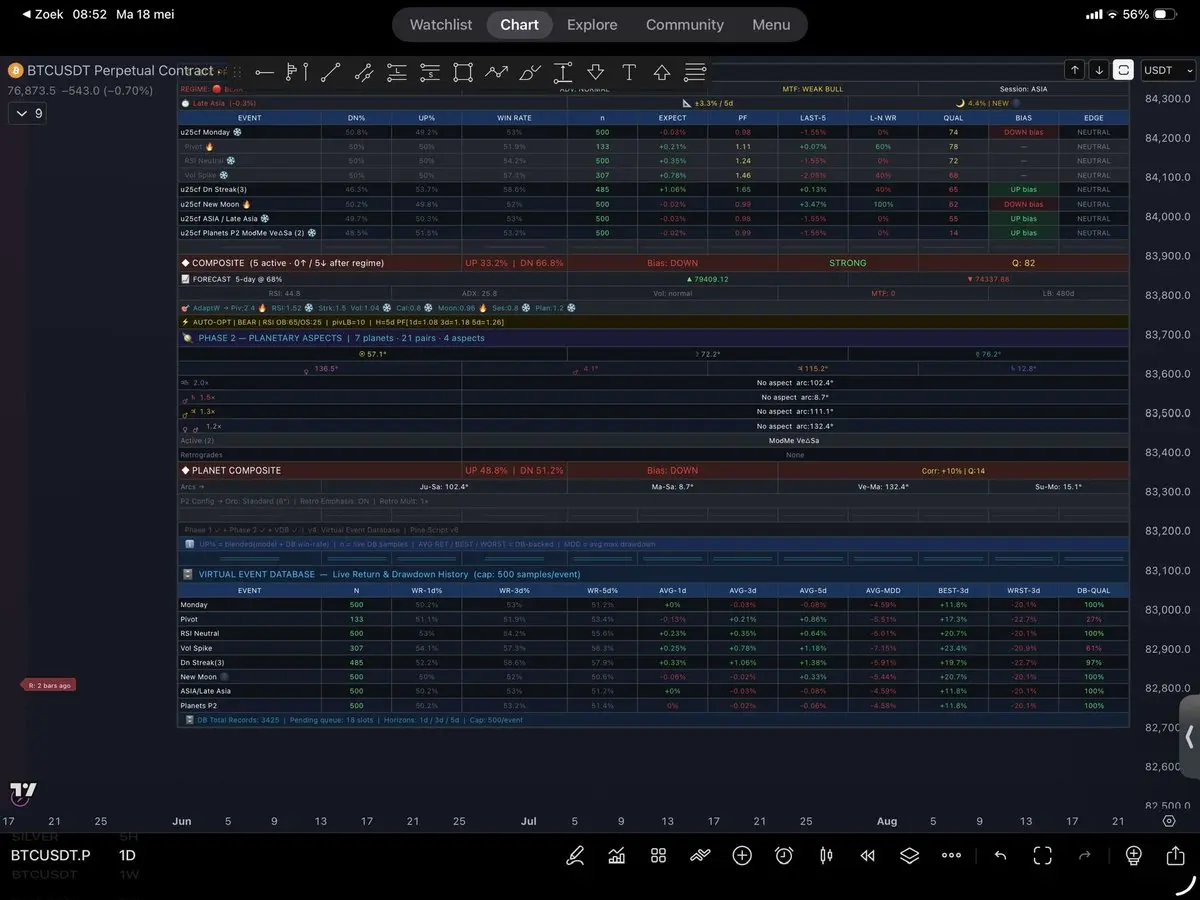1200x900 pixels.
Task: Open the indicators panel icon
Action: 617,856
